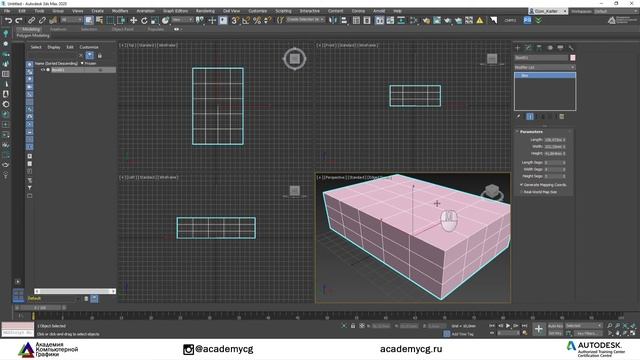
Task: Click the yellow warning triangle icon
Action: tap(480, 20)
